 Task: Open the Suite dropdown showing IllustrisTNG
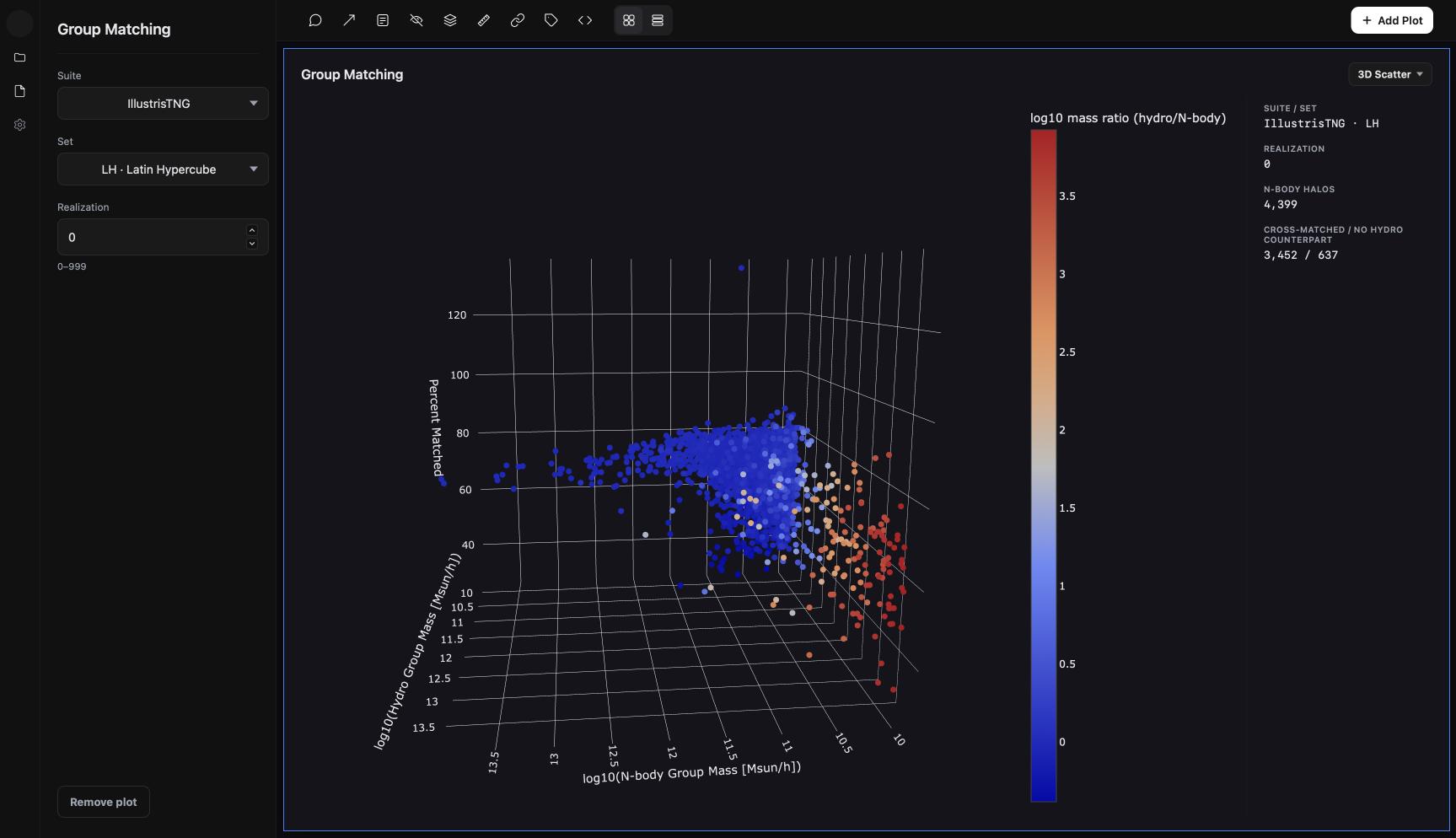pos(163,104)
